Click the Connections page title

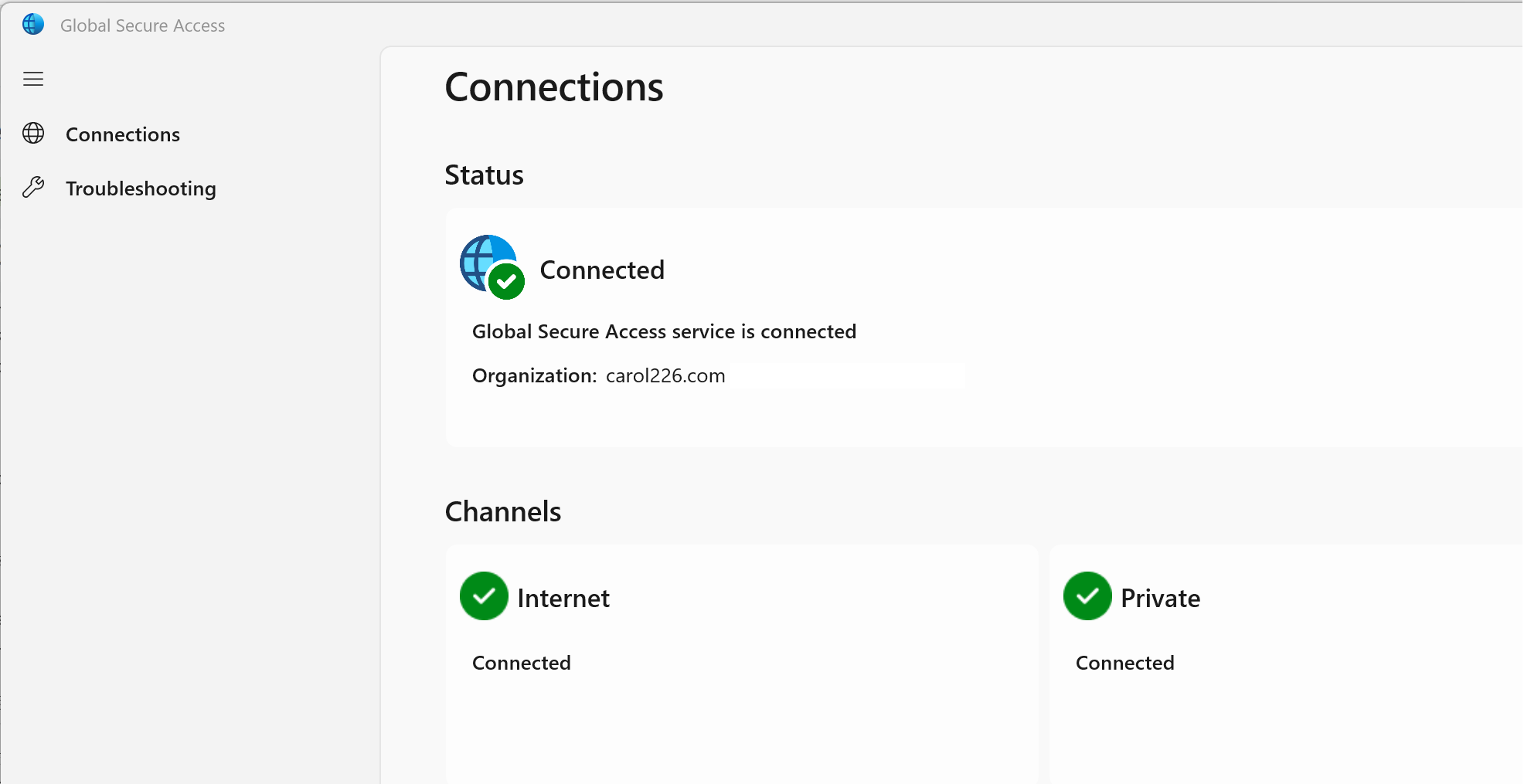554,87
